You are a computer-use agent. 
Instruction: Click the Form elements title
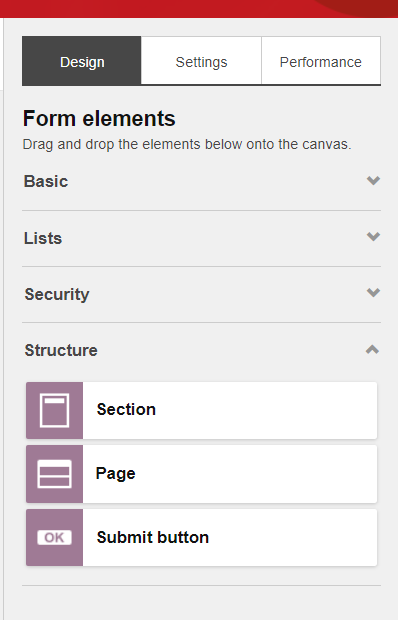[99, 118]
